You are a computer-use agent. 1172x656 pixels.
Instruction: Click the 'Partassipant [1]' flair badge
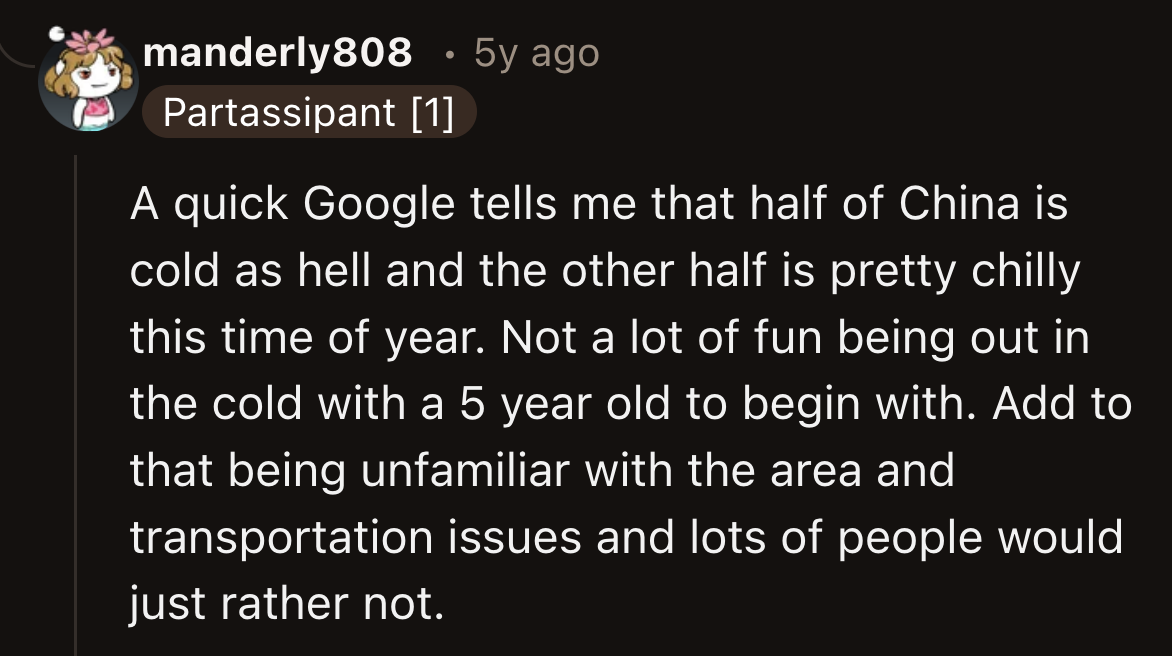pyautogui.click(x=310, y=112)
